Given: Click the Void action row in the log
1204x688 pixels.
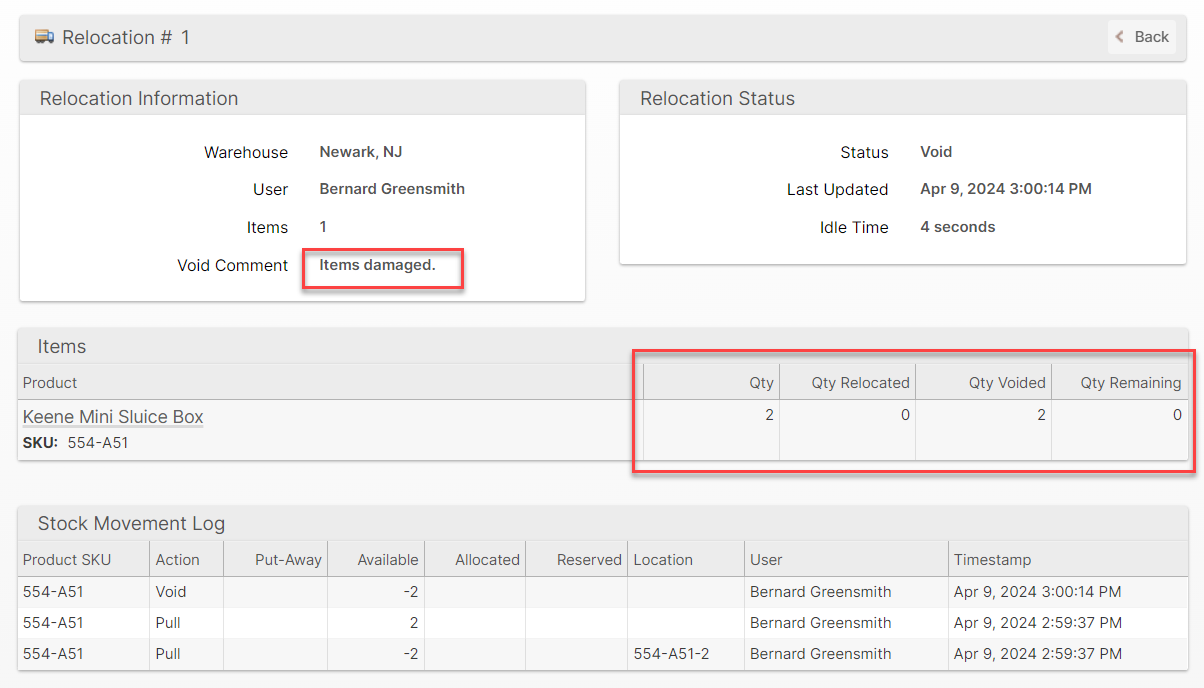Looking at the screenshot, I should (171, 592).
